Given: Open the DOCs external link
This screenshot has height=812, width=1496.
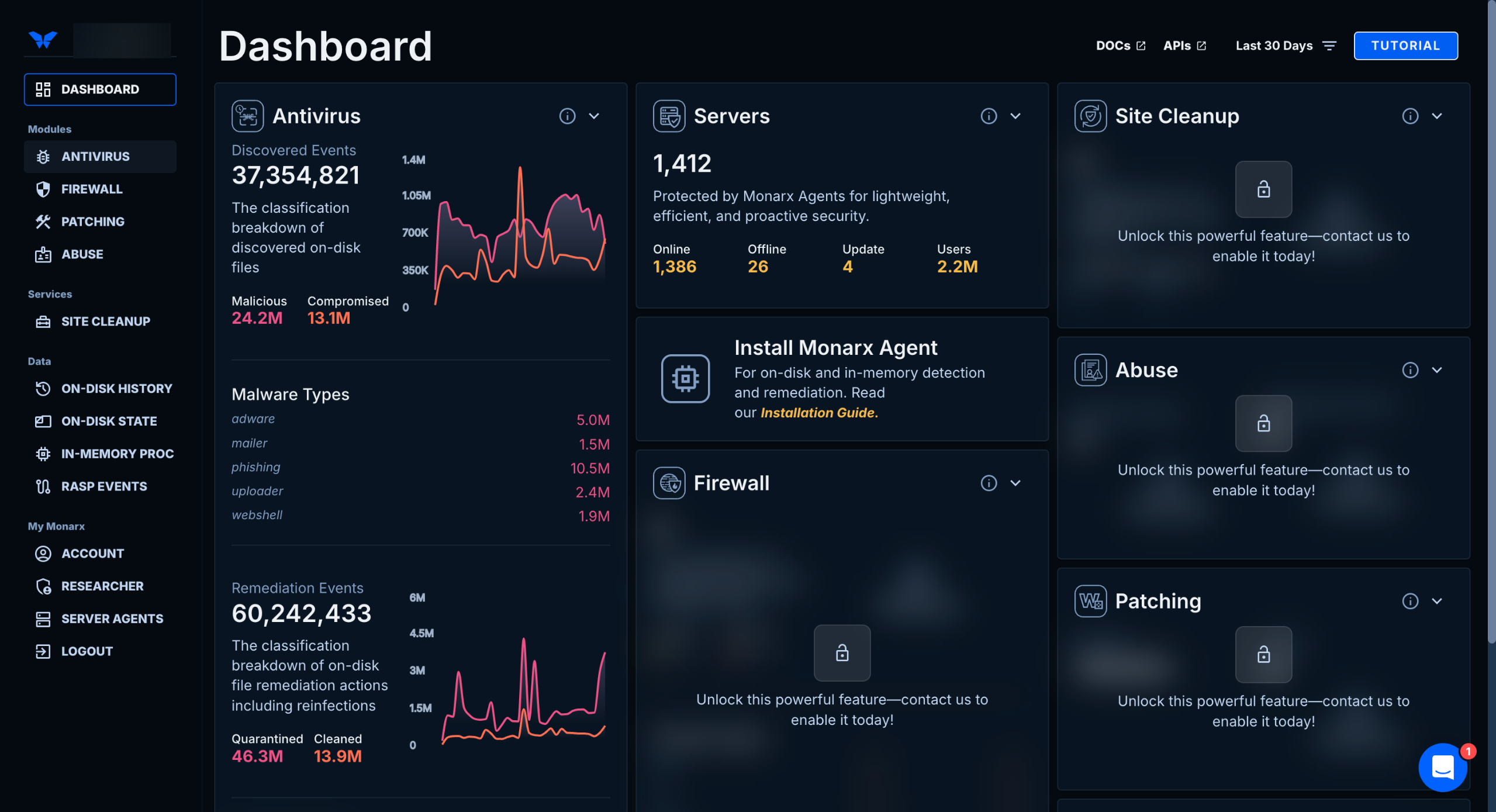Looking at the screenshot, I should pos(1120,46).
